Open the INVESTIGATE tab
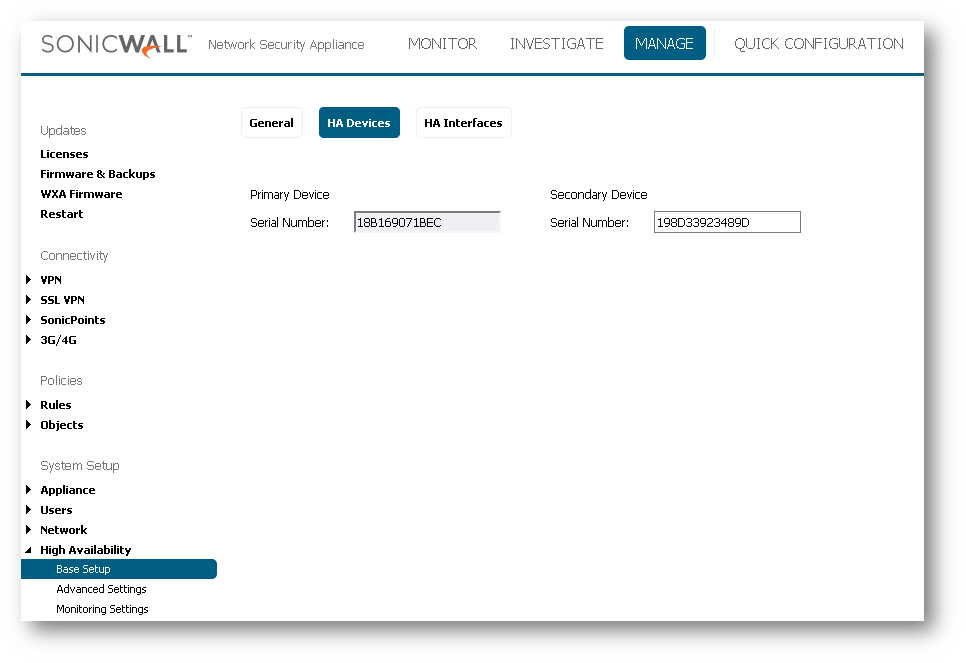The height and width of the screenshot is (663, 966). click(x=556, y=44)
